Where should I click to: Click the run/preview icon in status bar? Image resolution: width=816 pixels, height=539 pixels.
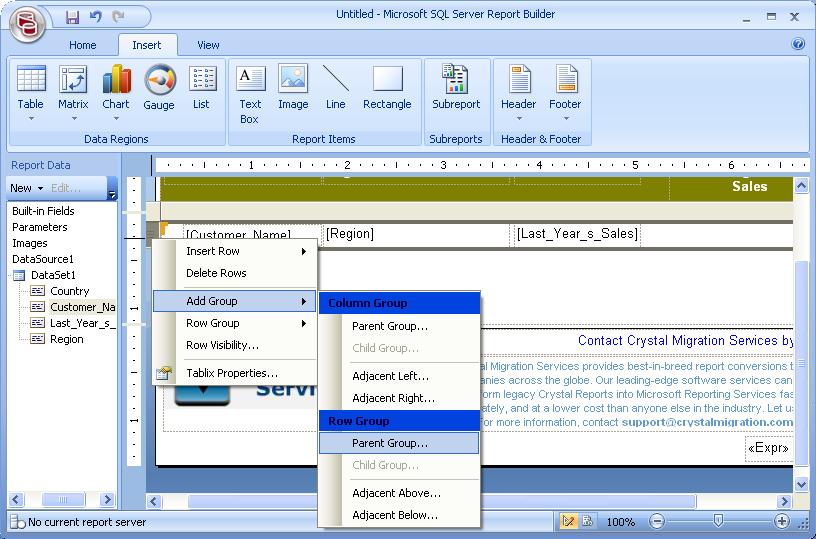588,521
